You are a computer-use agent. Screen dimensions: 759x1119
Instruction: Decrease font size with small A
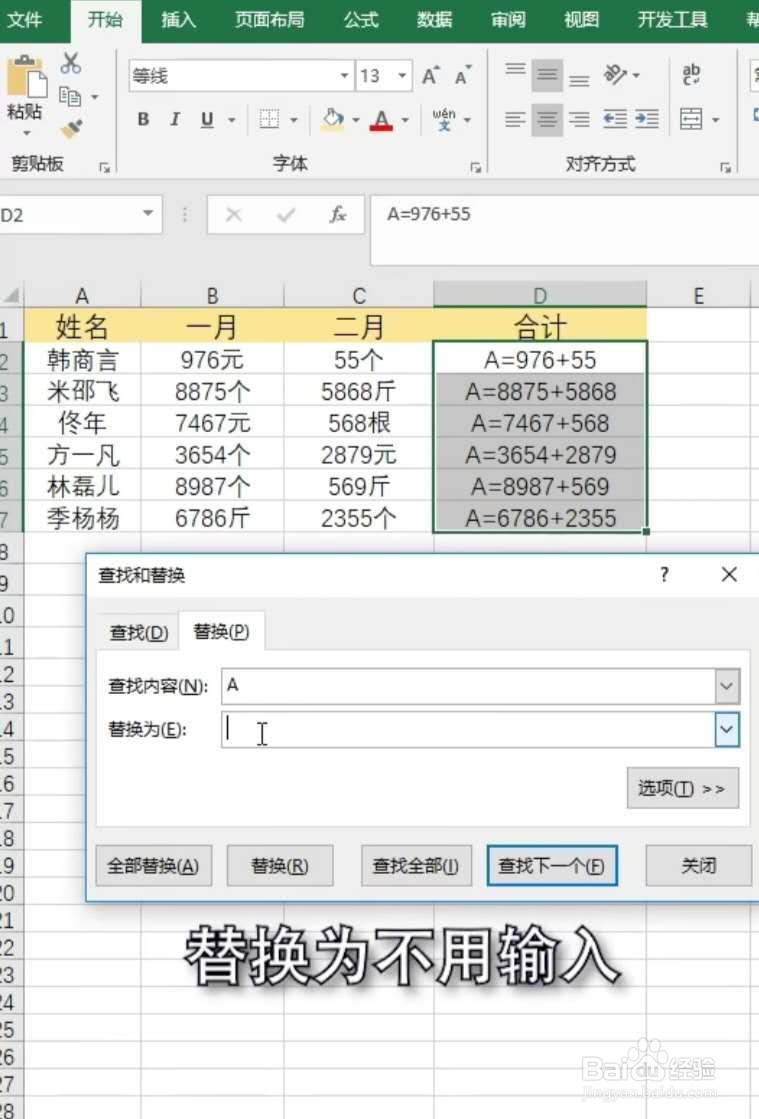[x=462, y=76]
